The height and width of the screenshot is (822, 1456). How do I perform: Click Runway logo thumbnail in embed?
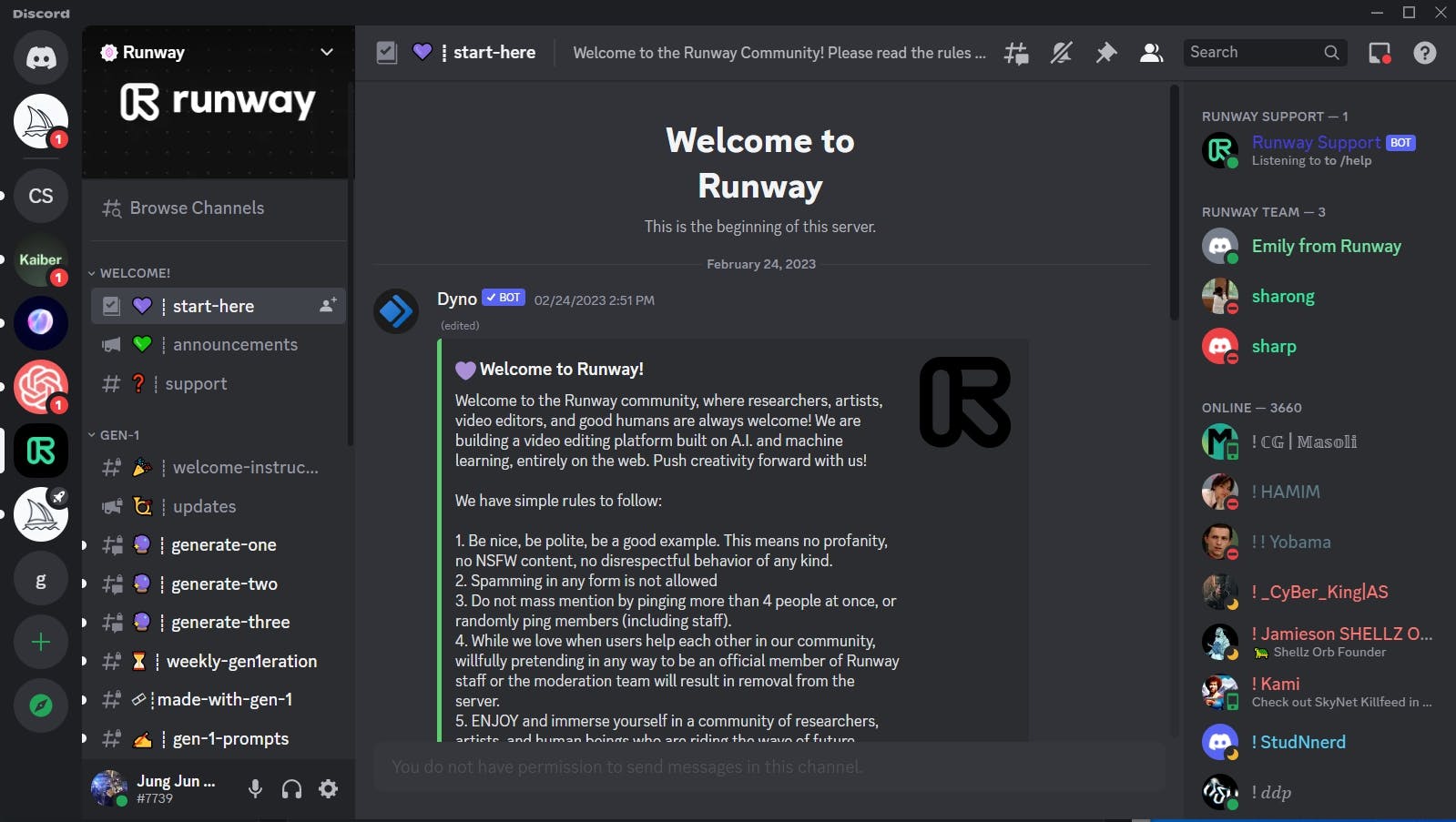965,402
